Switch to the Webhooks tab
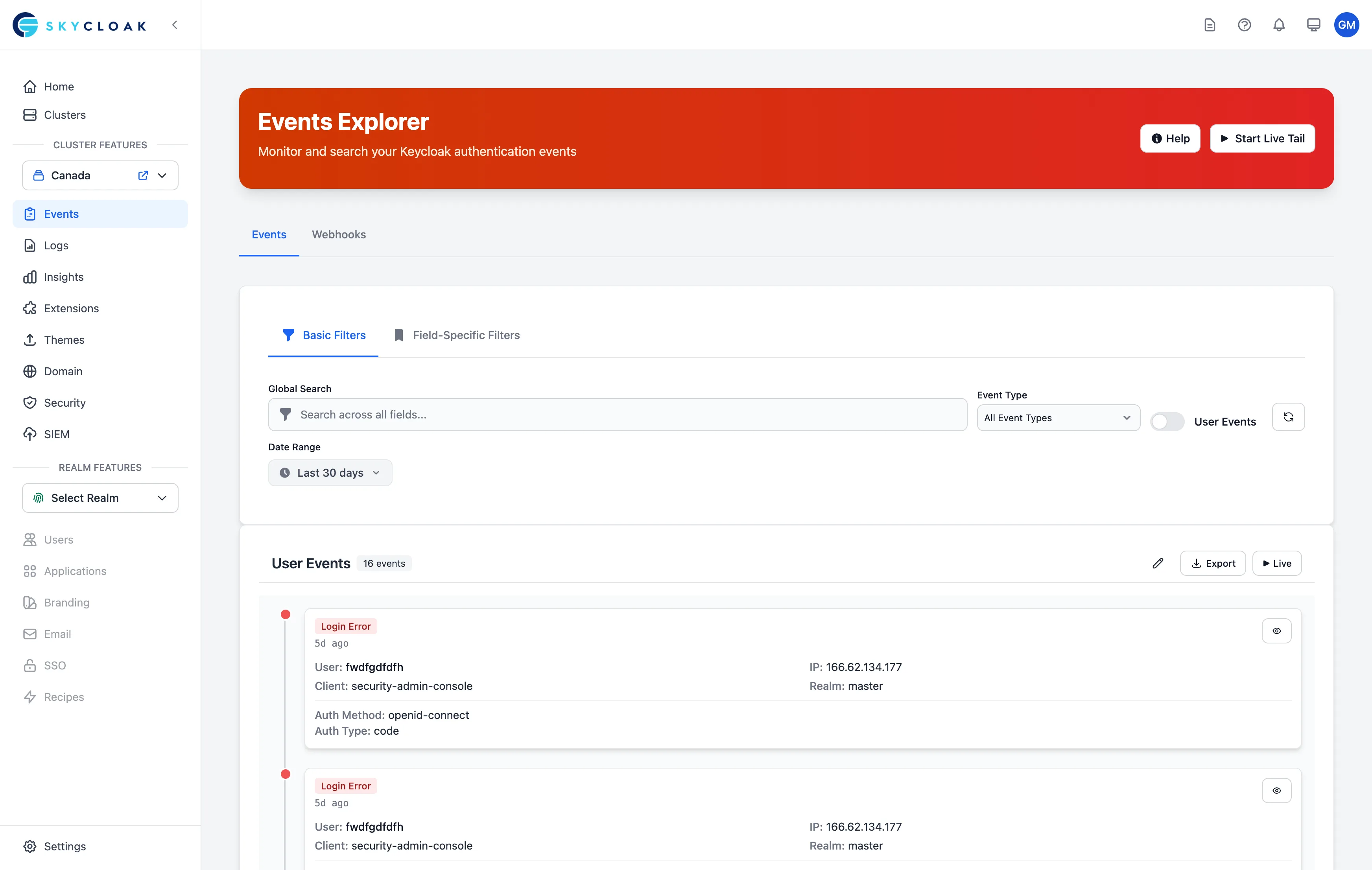The image size is (1372, 870). point(338,234)
